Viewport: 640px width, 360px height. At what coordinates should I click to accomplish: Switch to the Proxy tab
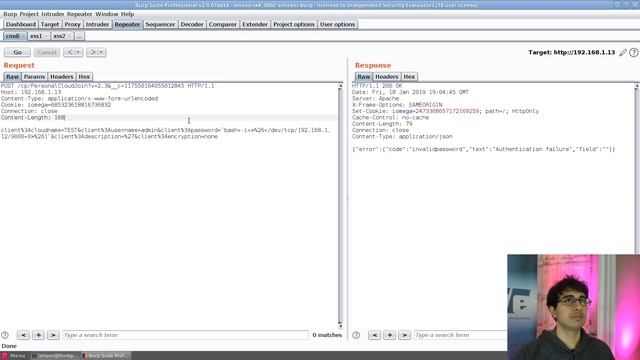72,24
